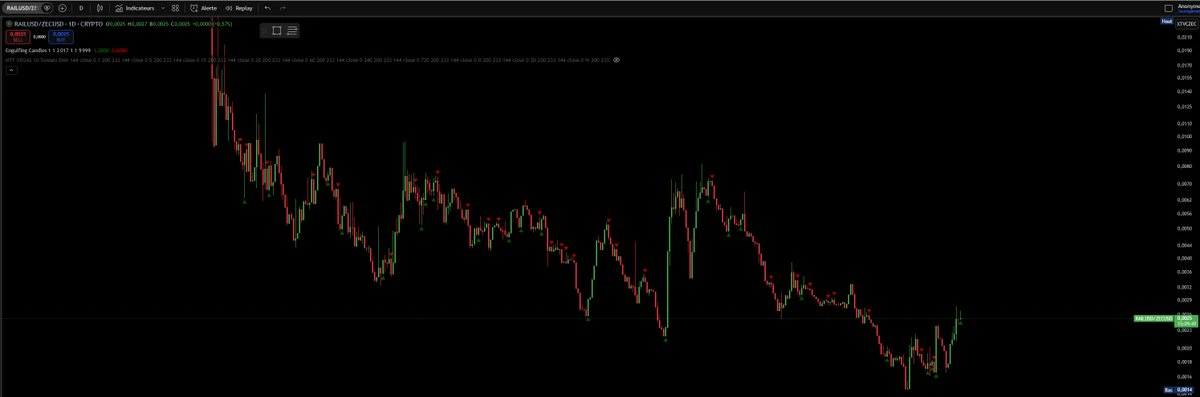The width and height of the screenshot is (1200, 397).
Task: Open the Indicateurs menu
Action: [x=135, y=7]
